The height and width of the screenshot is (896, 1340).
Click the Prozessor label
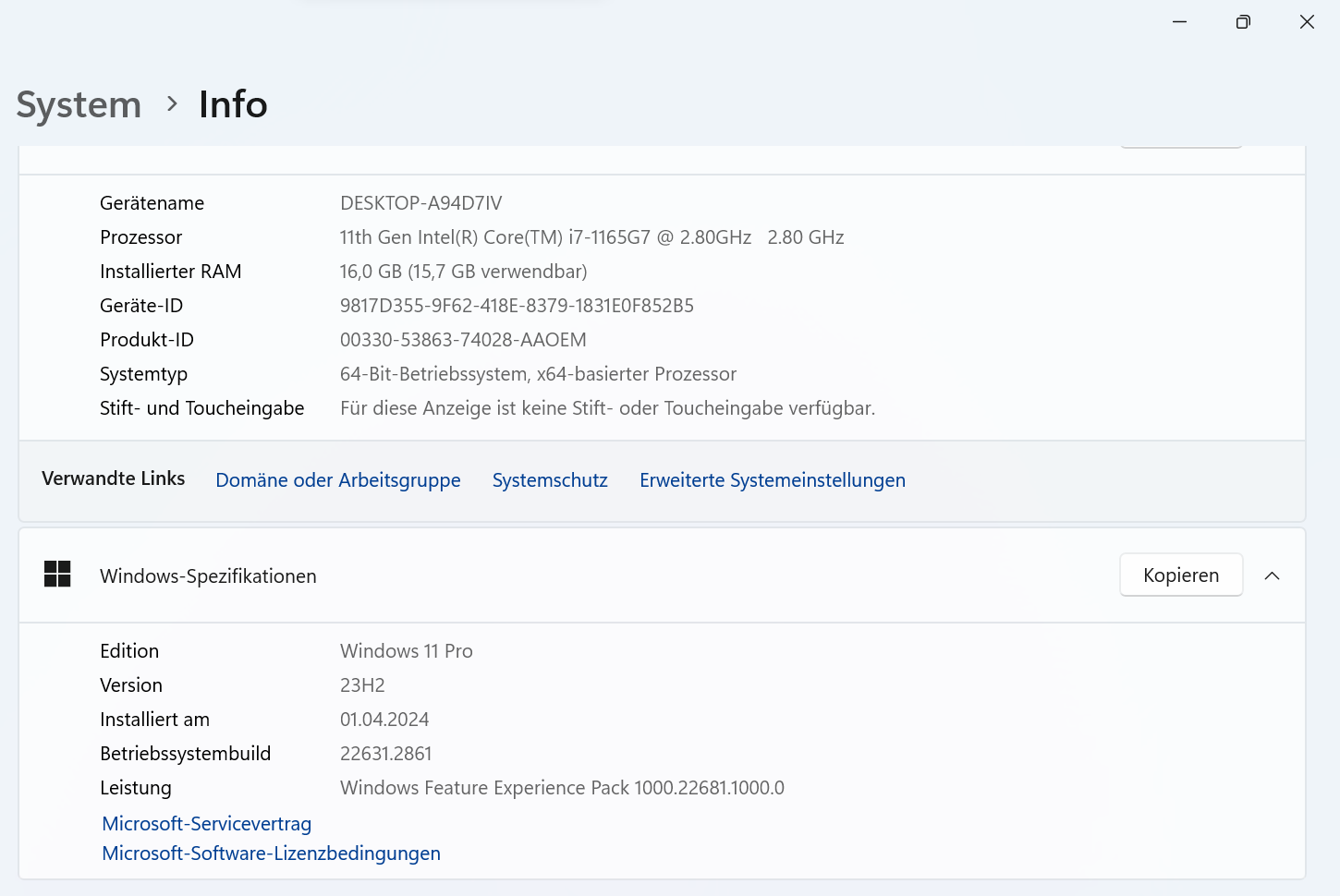click(141, 237)
